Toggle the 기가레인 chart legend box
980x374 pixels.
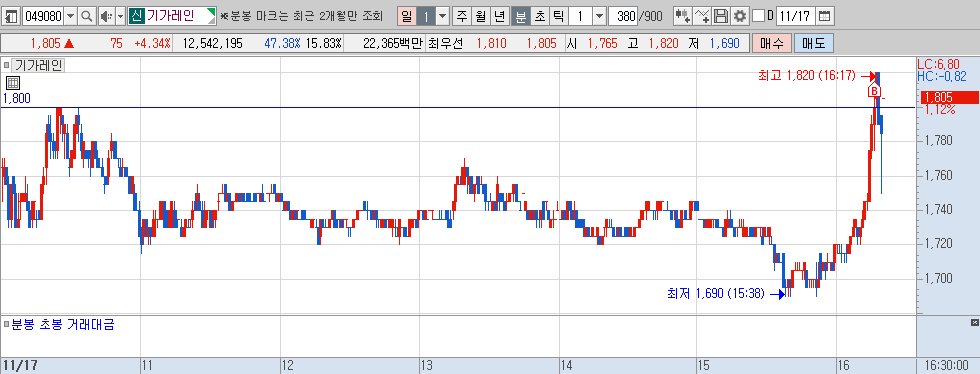pyautogui.click(x=7, y=65)
